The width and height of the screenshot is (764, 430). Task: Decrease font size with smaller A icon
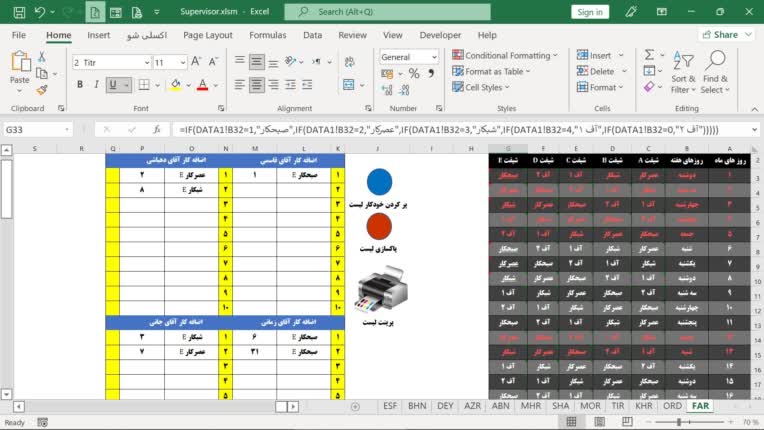point(213,62)
